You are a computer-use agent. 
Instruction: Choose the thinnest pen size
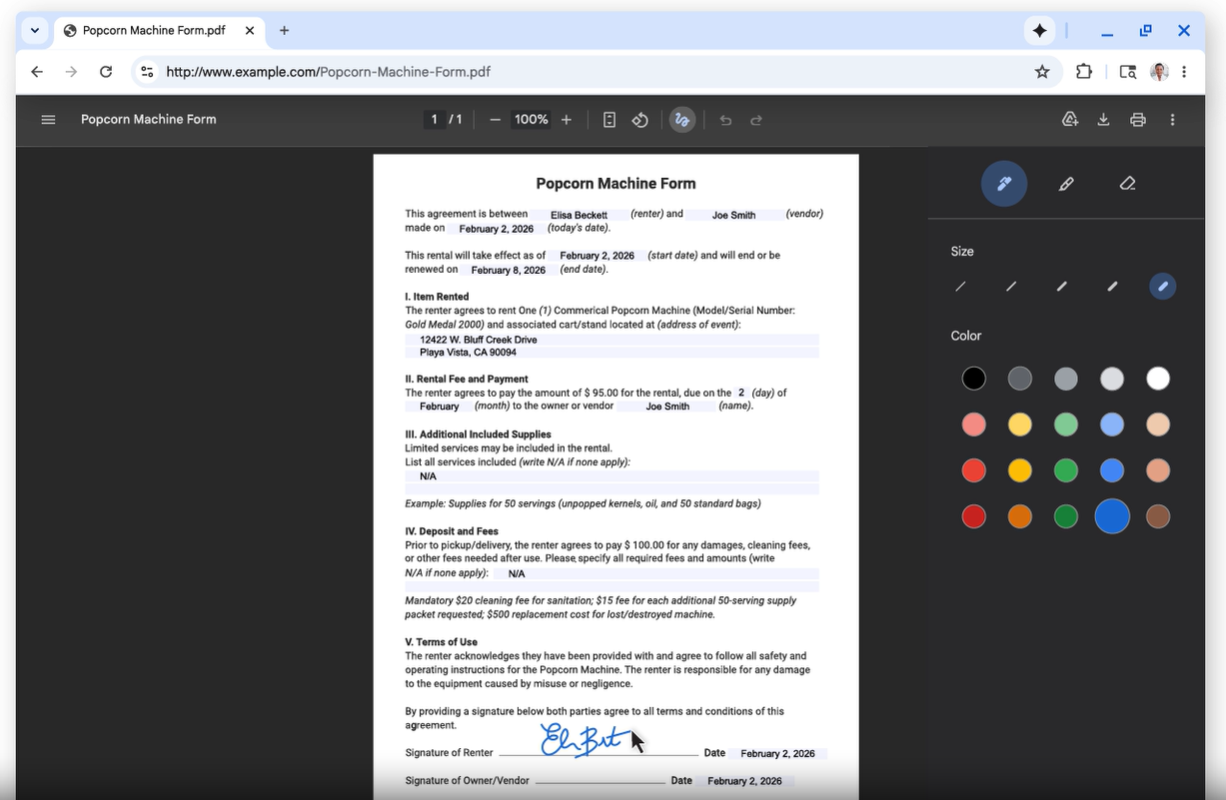960,287
